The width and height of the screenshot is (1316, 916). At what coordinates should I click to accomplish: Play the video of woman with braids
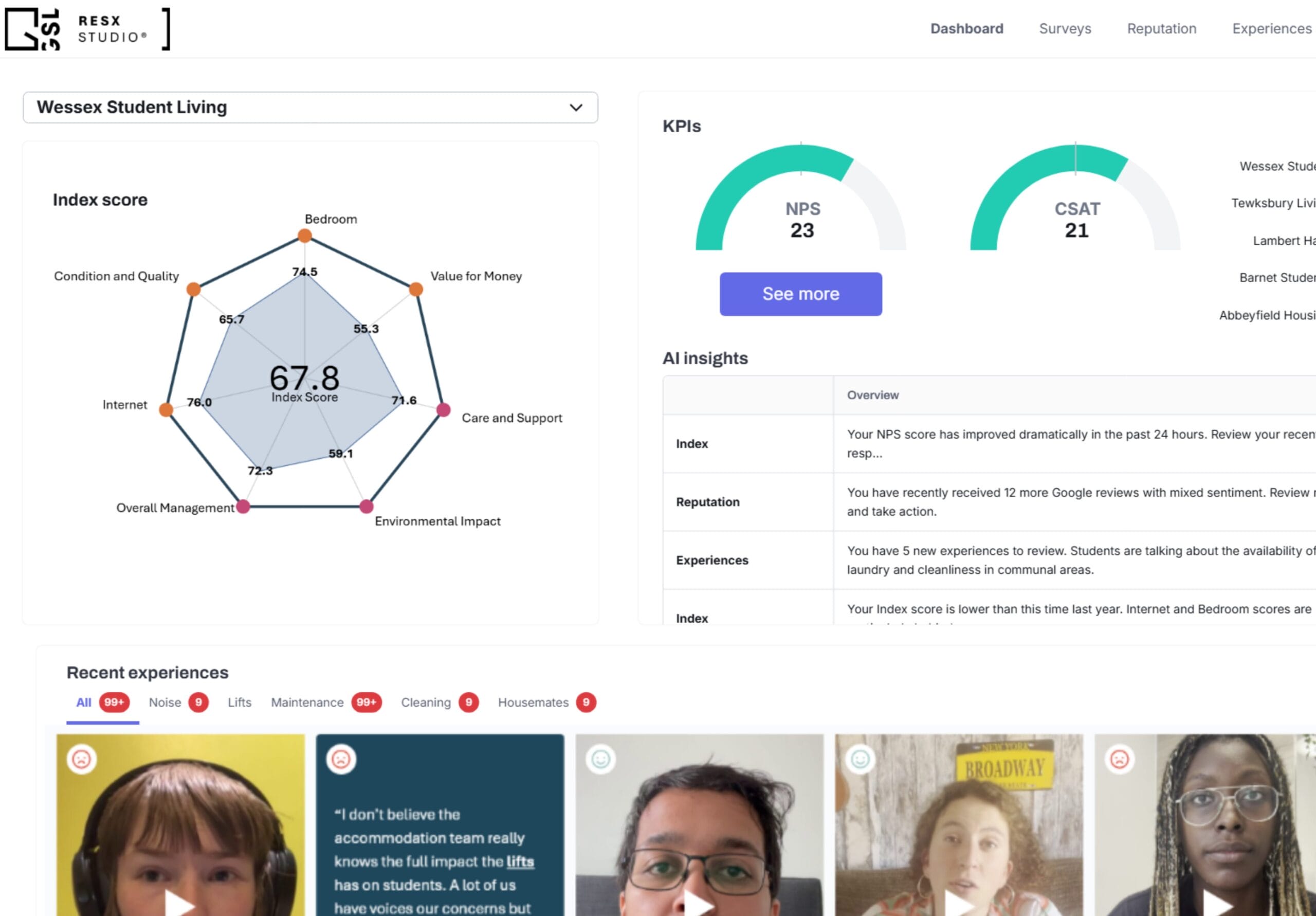[x=1217, y=903]
